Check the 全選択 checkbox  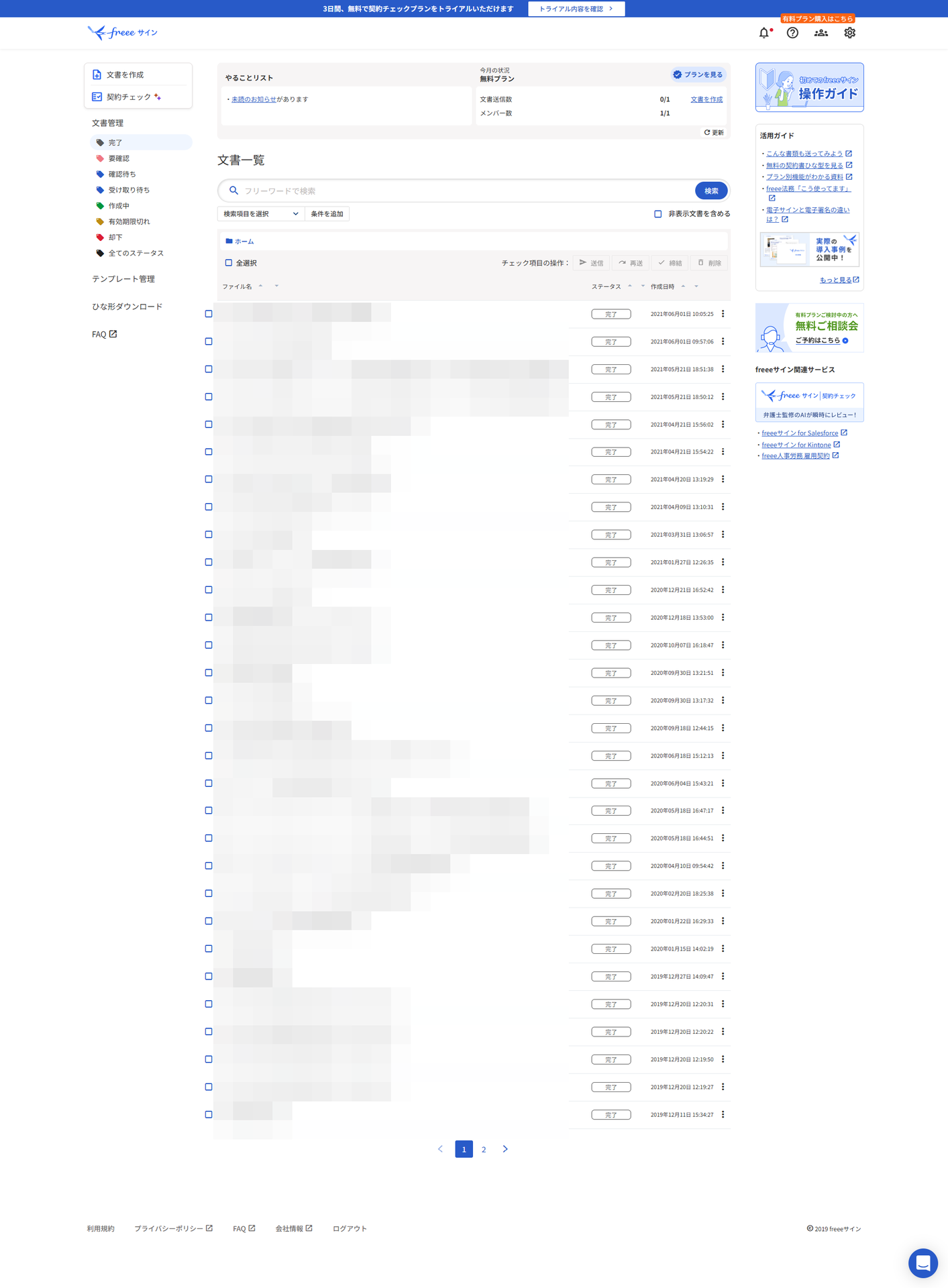[x=229, y=263]
